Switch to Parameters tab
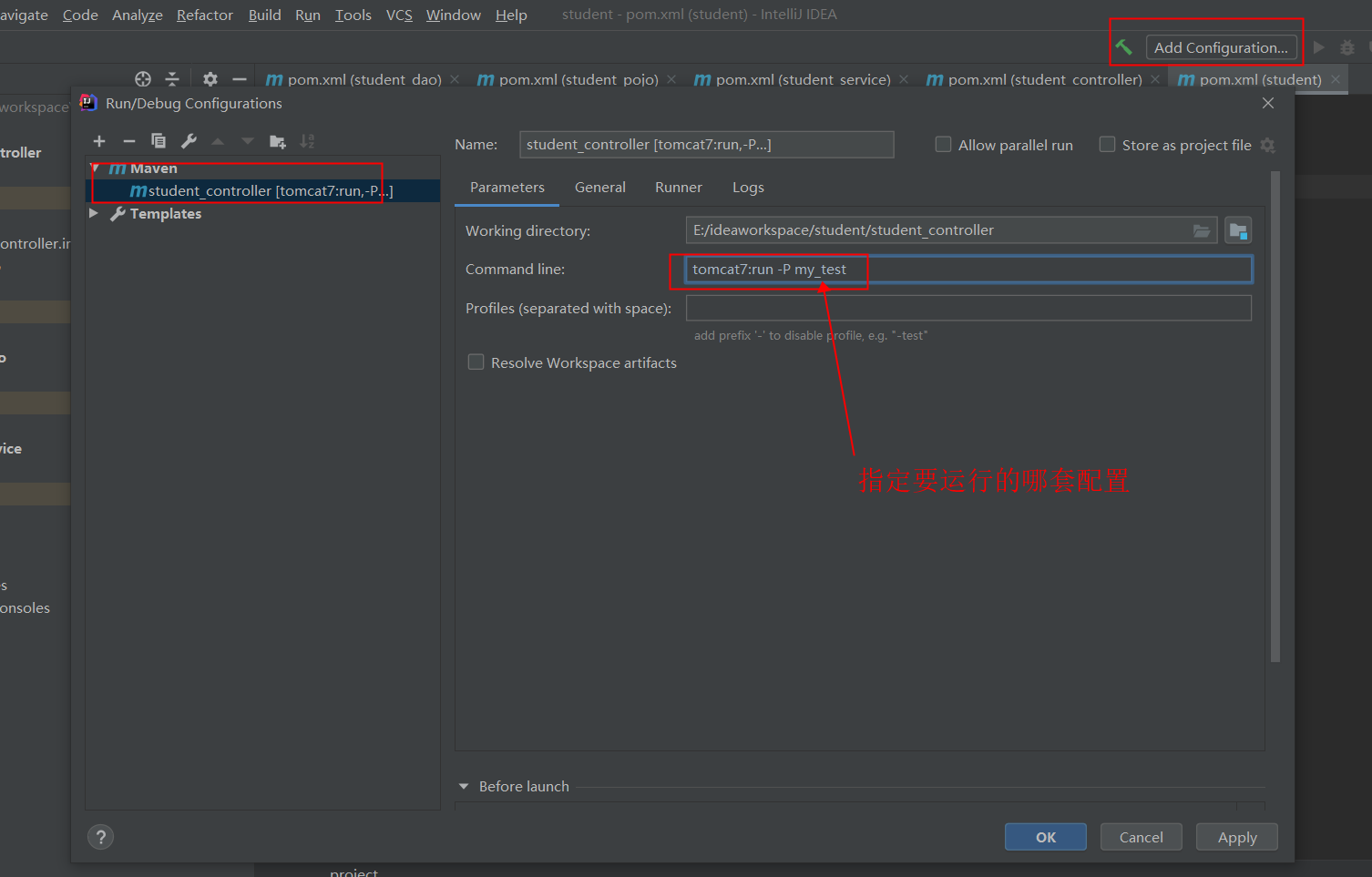The image size is (1372, 877). tap(507, 188)
